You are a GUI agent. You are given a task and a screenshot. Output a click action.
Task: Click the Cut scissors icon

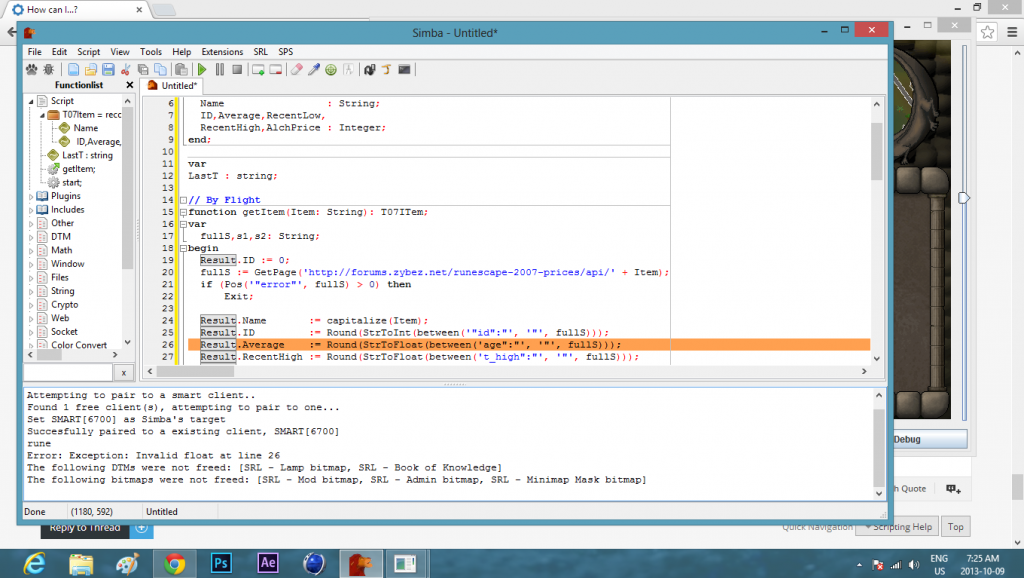point(126,70)
